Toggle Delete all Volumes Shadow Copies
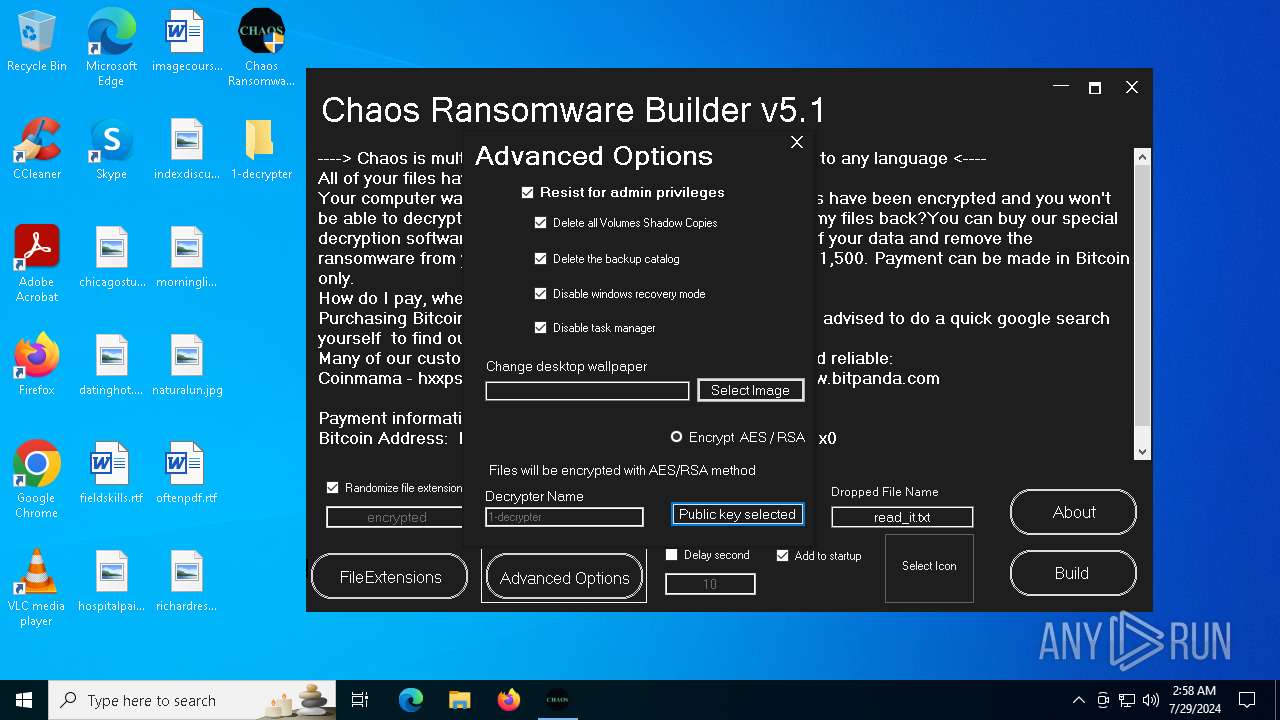 (x=541, y=223)
